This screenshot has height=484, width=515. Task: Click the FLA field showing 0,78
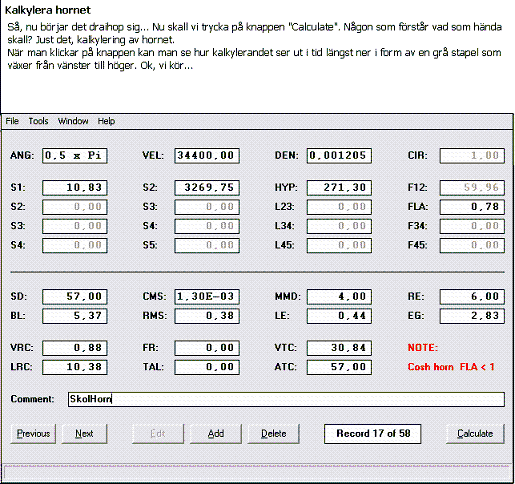click(472, 207)
